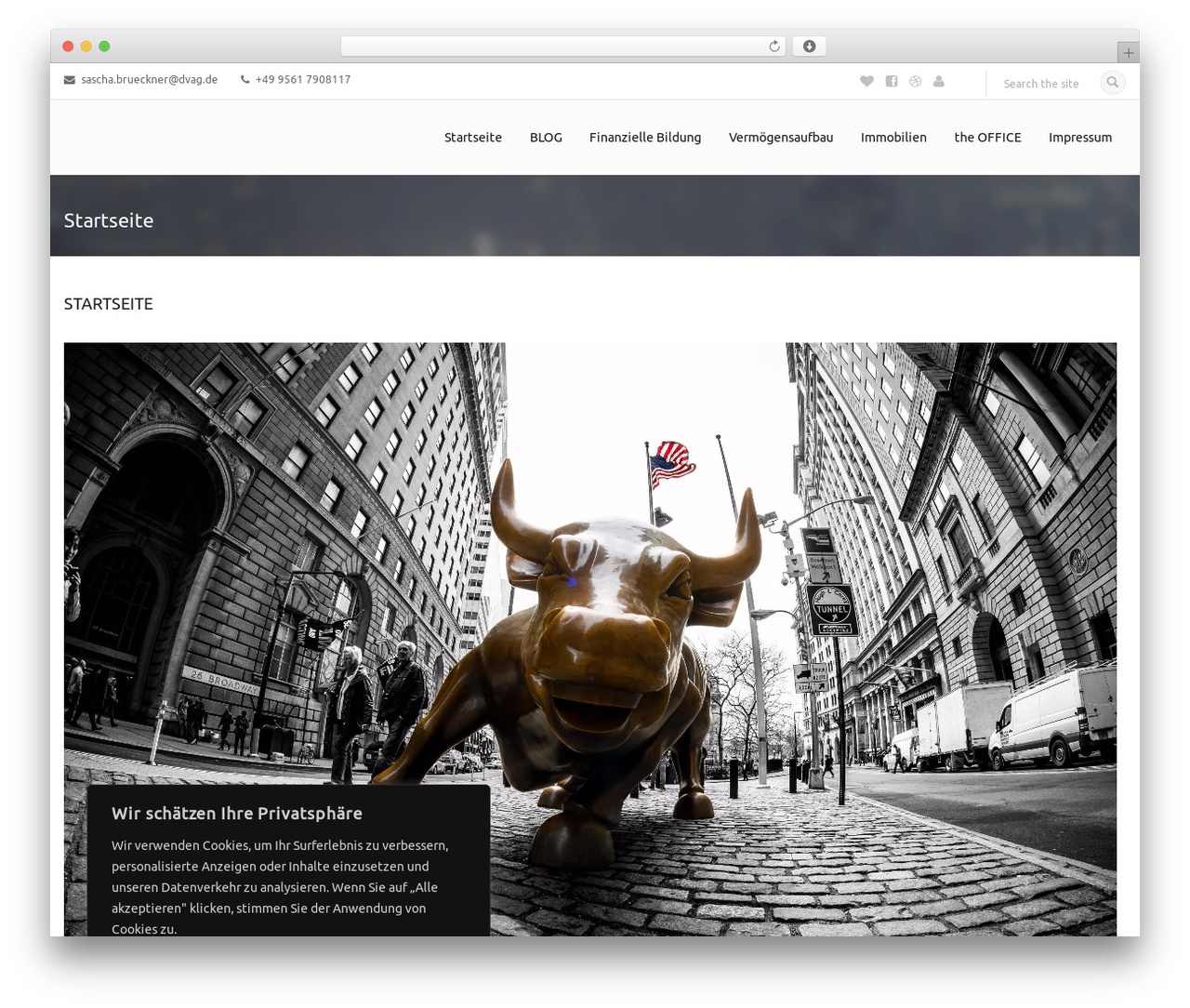Viewport: 1190px width, 1008px height.
Task: Maximize the window with the green button
Action: pyautogui.click(x=104, y=46)
